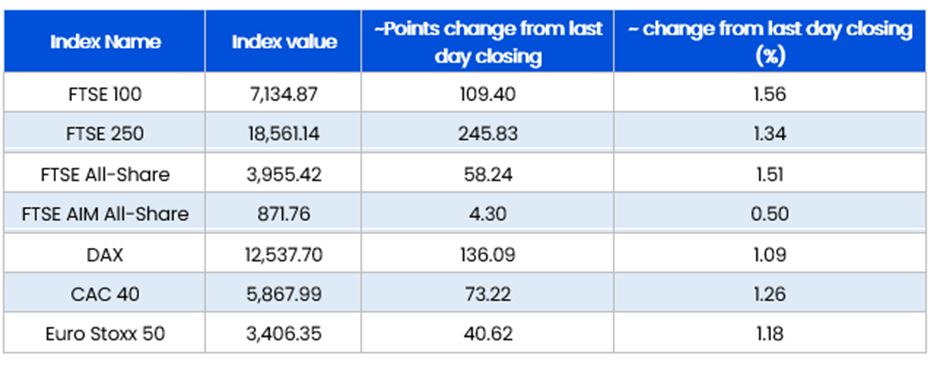Click the DAX index name cell
Screen dimensions: 940x368
(x=105, y=254)
